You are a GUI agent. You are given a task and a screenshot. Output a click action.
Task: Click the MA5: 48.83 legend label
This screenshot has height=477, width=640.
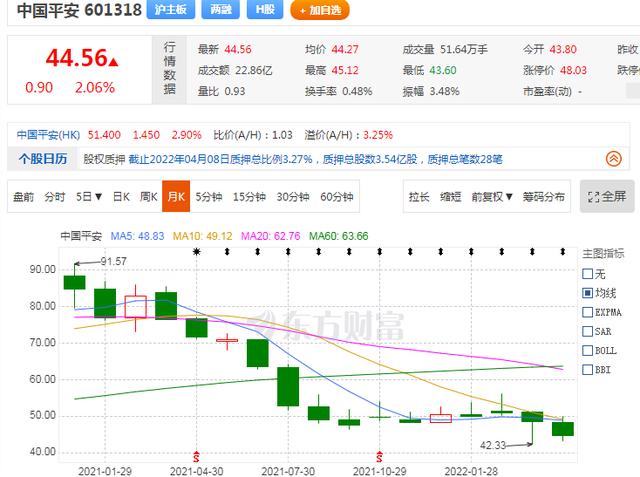pos(137,236)
